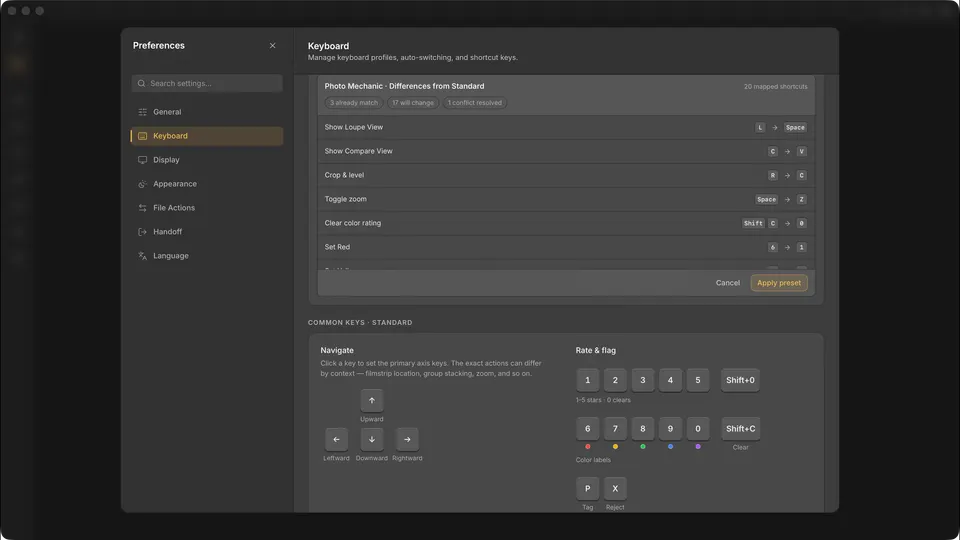
Task: Click the 5 star rating key
Action: coord(698,380)
